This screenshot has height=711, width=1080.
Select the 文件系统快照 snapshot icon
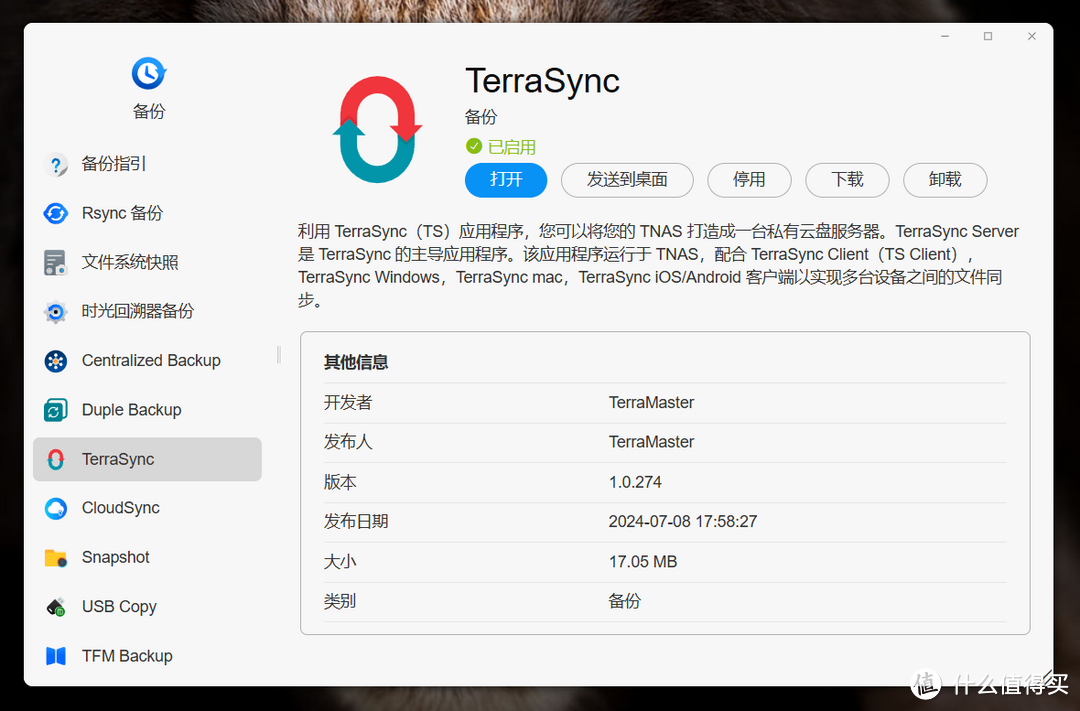point(57,262)
